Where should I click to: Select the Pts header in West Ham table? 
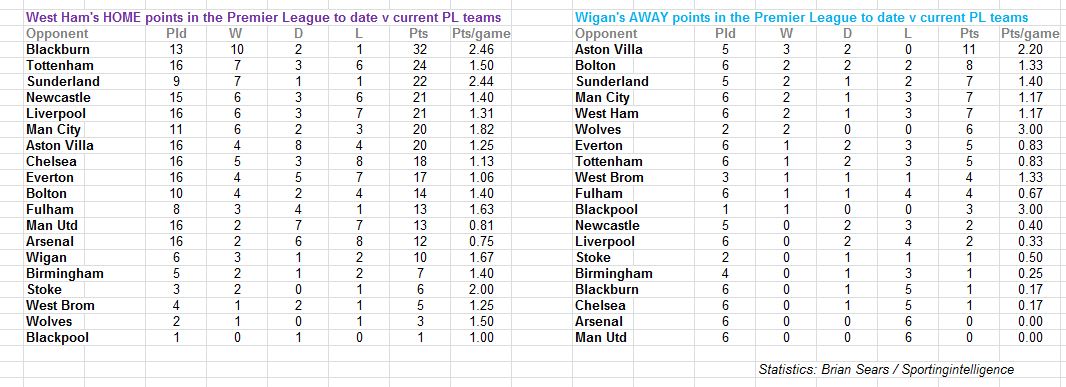click(421, 33)
